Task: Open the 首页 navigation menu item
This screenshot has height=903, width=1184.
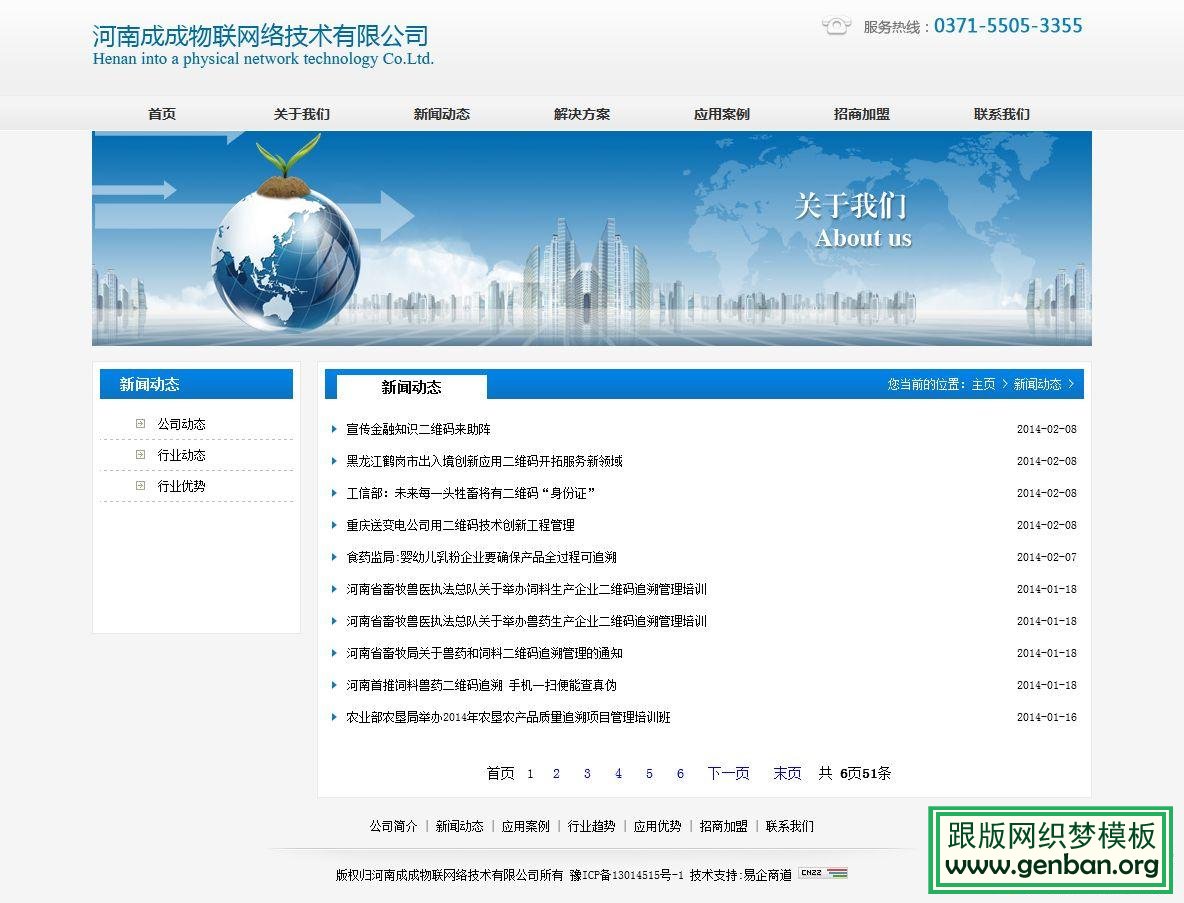Action: [161, 113]
